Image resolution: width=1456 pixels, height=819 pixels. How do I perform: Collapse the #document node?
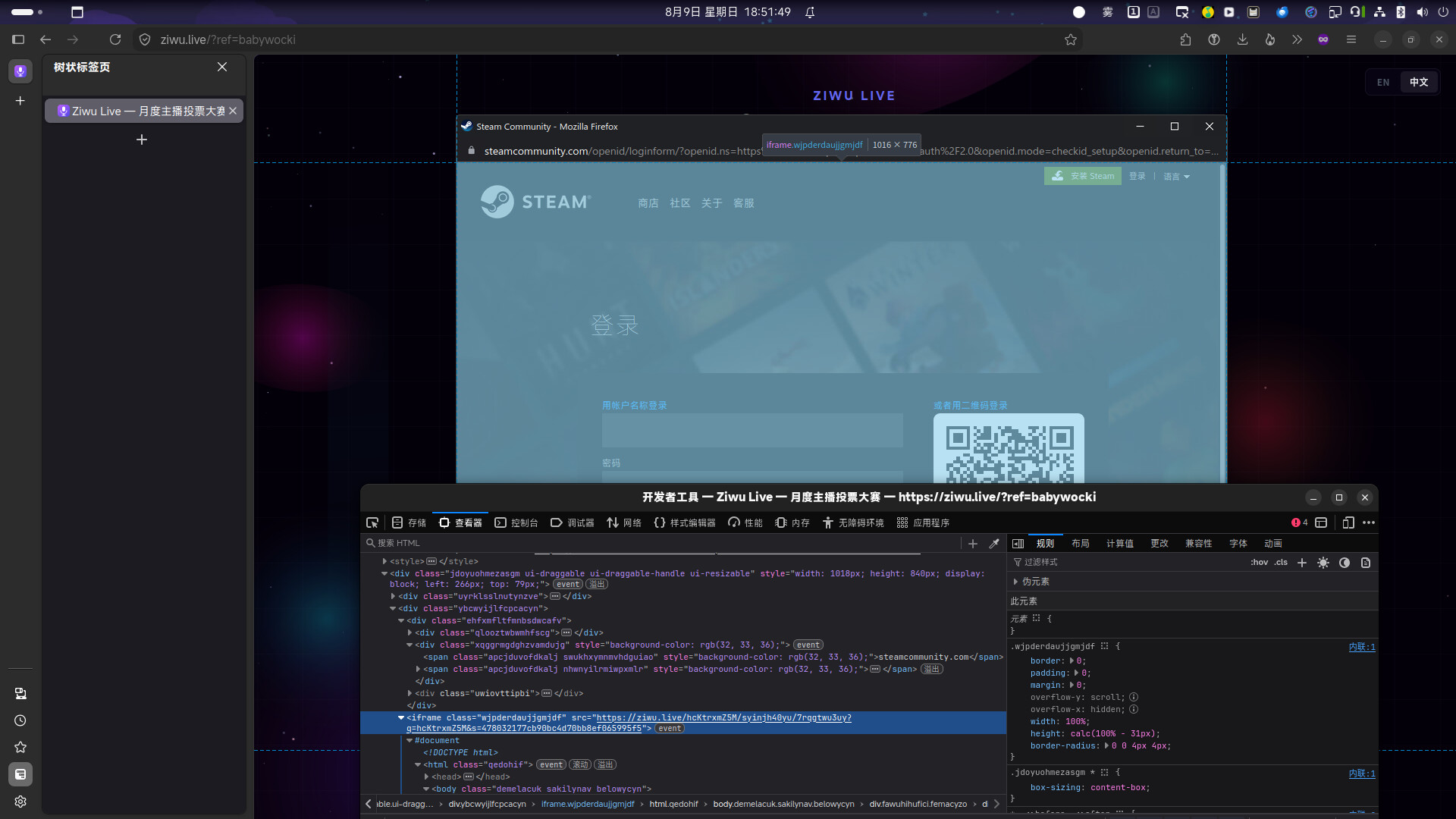point(409,741)
